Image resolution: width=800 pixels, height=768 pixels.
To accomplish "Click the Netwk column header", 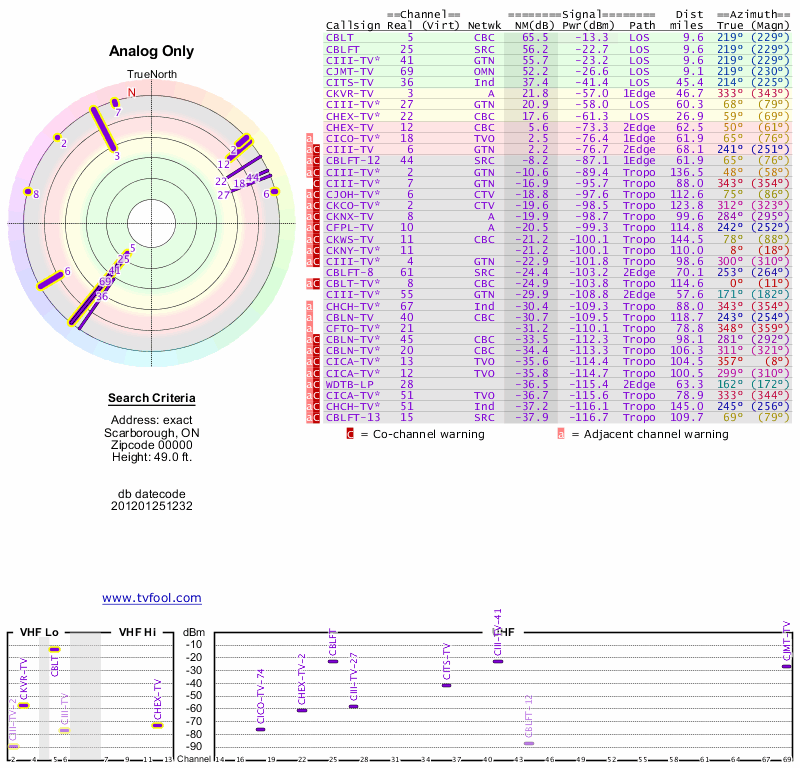I will tap(484, 26).
